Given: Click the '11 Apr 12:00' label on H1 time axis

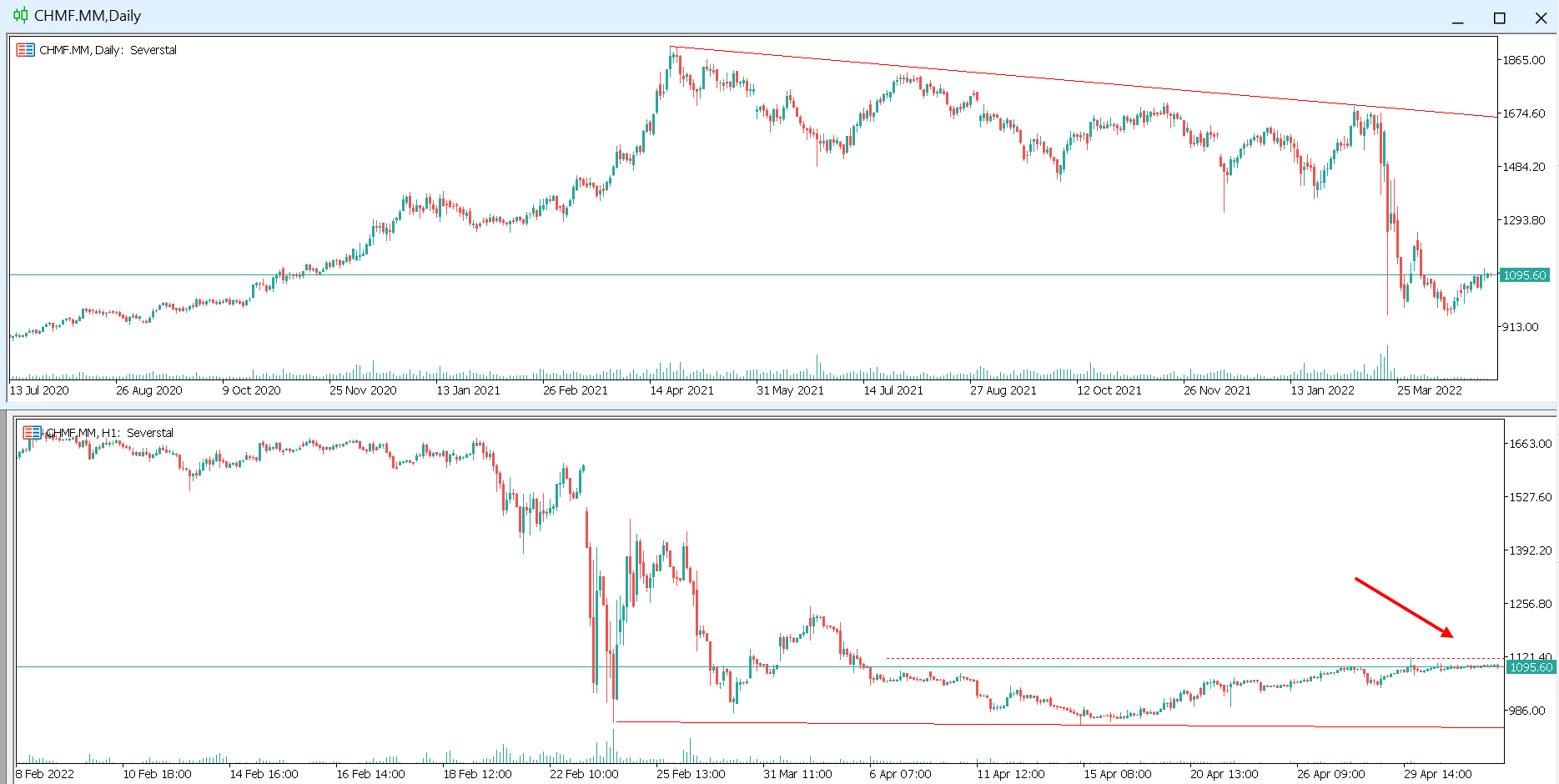Looking at the screenshot, I should pyautogui.click(x=1011, y=774).
